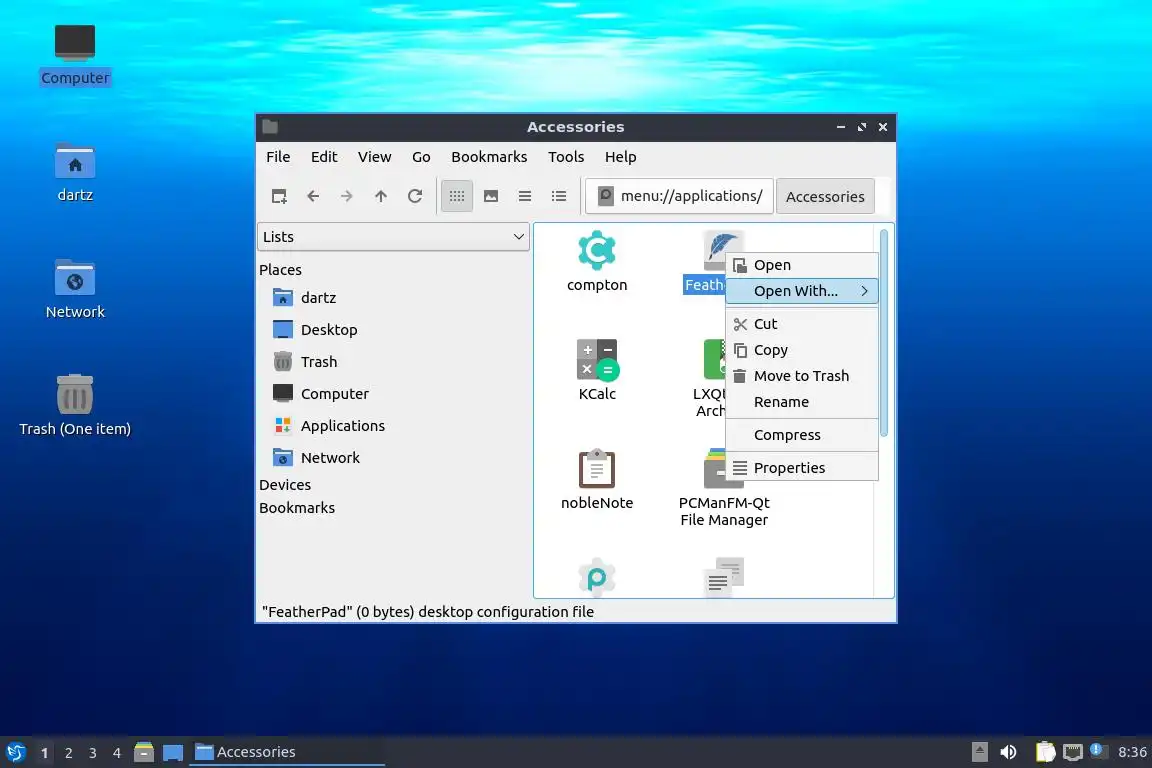The image size is (1152, 768).
Task: Switch to virtual desktop 1
Action: pyautogui.click(x=45, y=753)
